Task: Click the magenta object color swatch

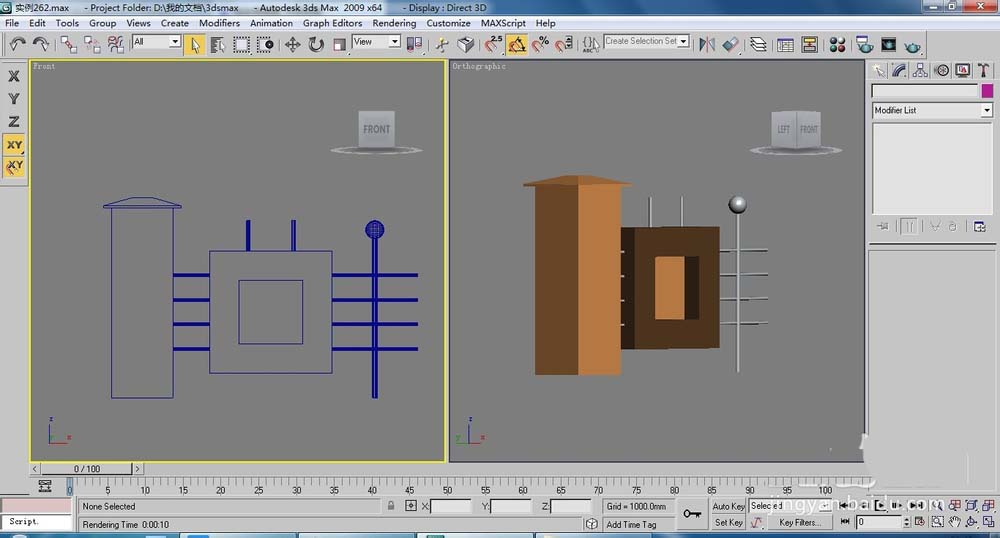Action: tap(987, 91)
